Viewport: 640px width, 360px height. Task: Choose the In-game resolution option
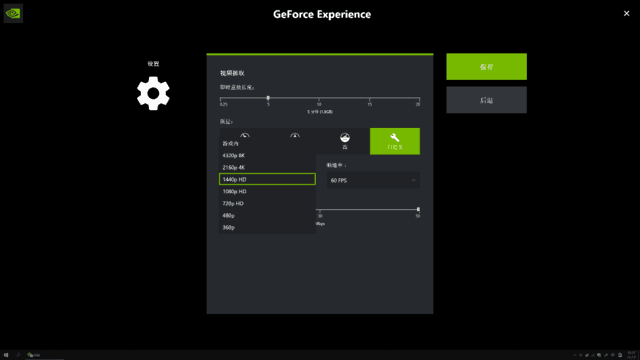coord(267,143)
